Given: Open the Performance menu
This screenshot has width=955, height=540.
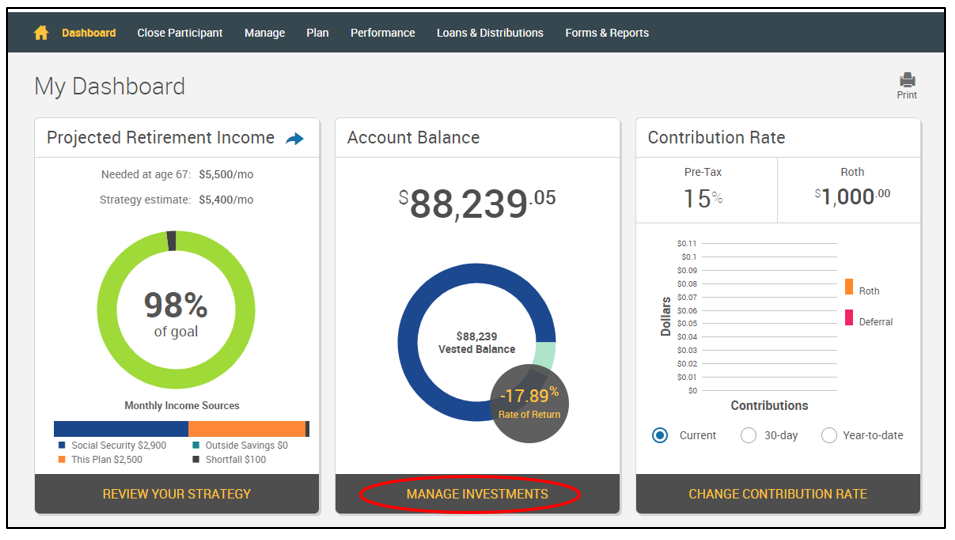Looking at the screenshot, I should pyautogui.click(x=382, y=33).
